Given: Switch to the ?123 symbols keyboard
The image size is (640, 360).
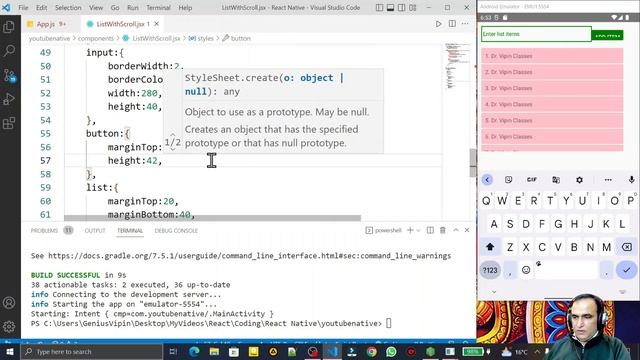Looking at the screenshot, I should point(490,270).
